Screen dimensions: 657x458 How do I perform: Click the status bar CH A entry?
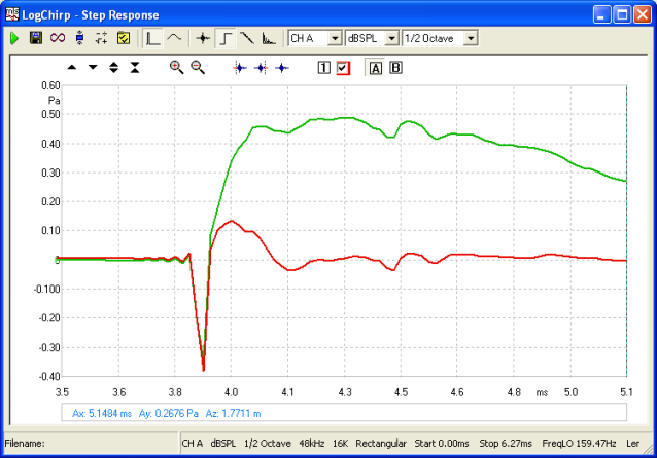click(x=192, y=444)
